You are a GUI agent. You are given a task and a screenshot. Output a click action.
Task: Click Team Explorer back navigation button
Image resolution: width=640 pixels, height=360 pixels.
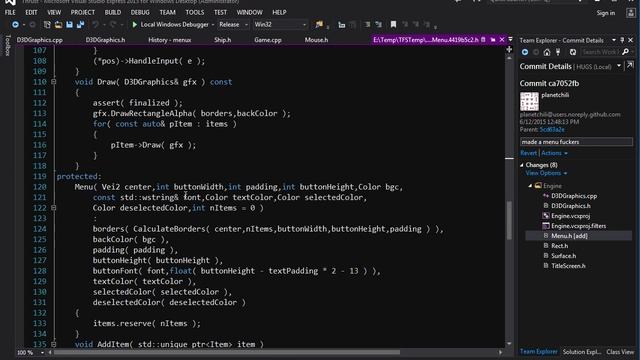pyautogui.click(x=525, y=52)
